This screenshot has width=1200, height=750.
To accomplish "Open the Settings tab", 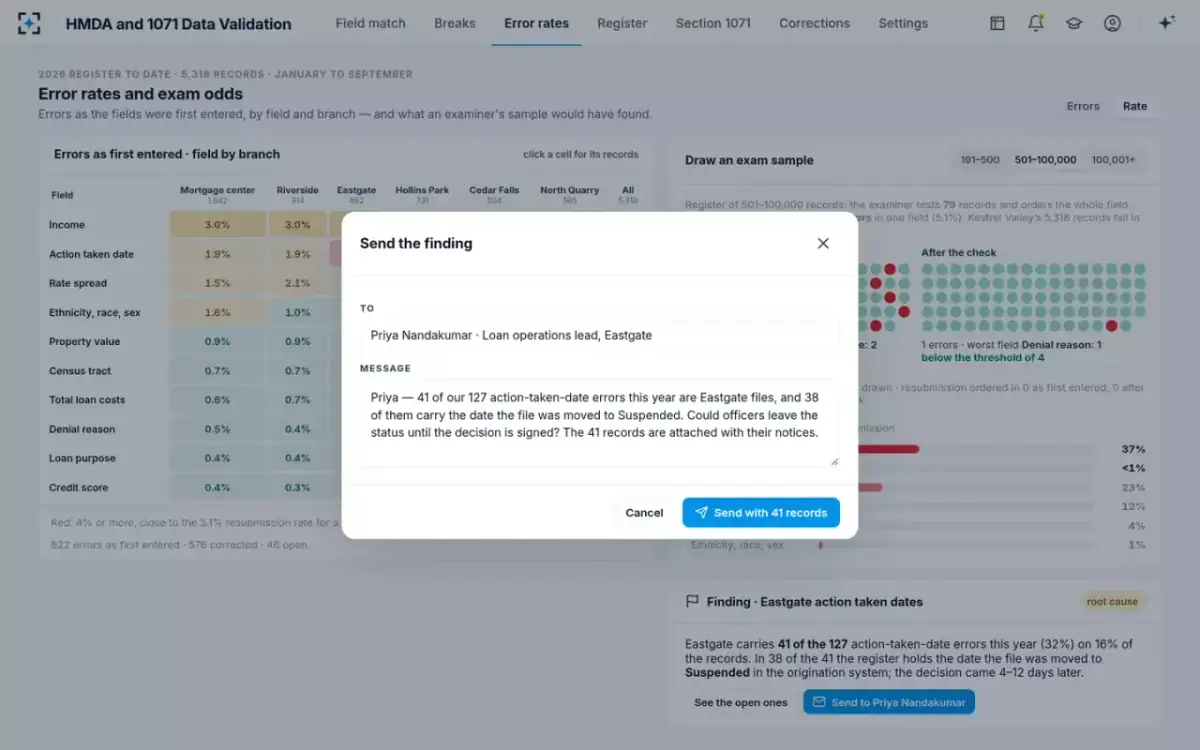I will coord(903,23).
